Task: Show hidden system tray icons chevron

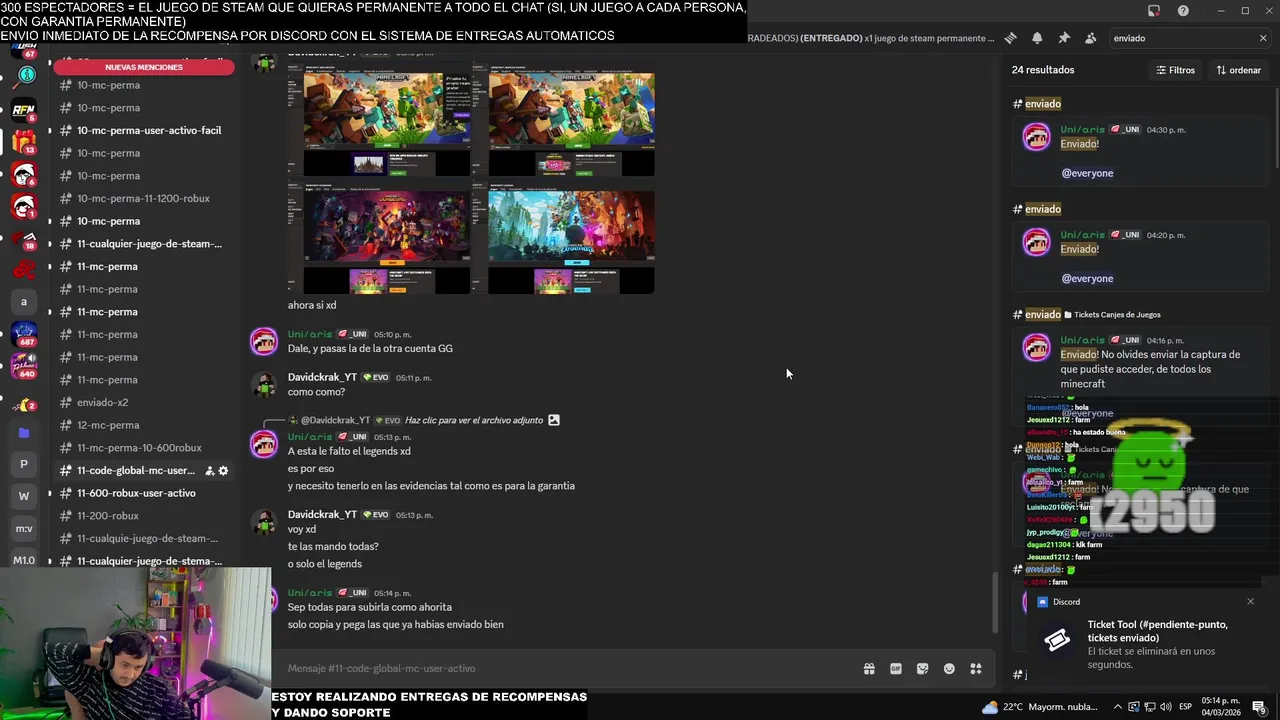Action: [x=1118, y=707]
